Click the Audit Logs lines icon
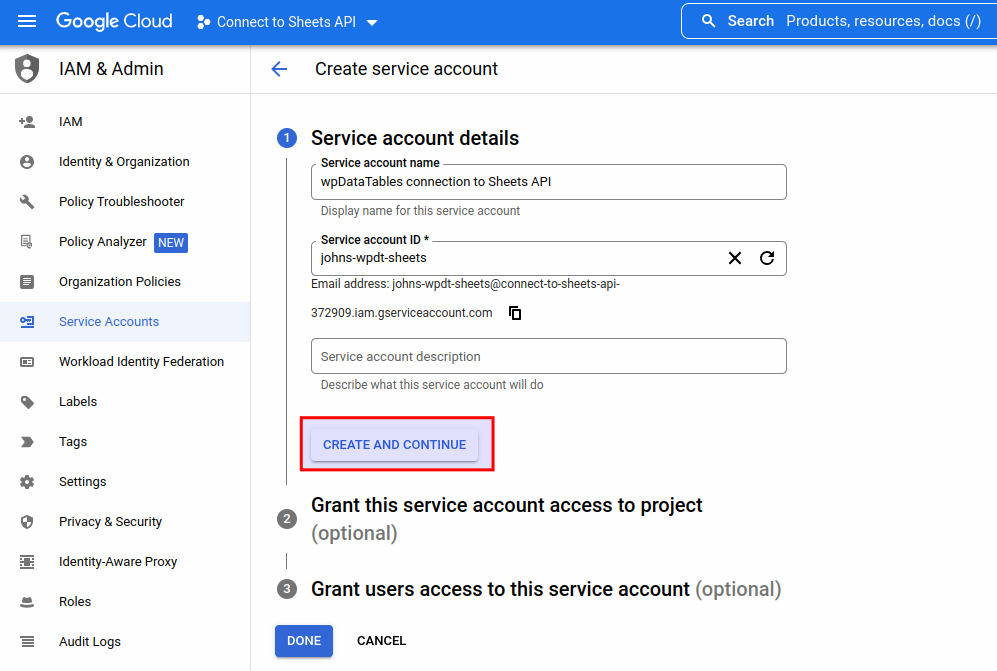This screenshot has width=997, height=671. pyautogui.click(x=27, y=642)
